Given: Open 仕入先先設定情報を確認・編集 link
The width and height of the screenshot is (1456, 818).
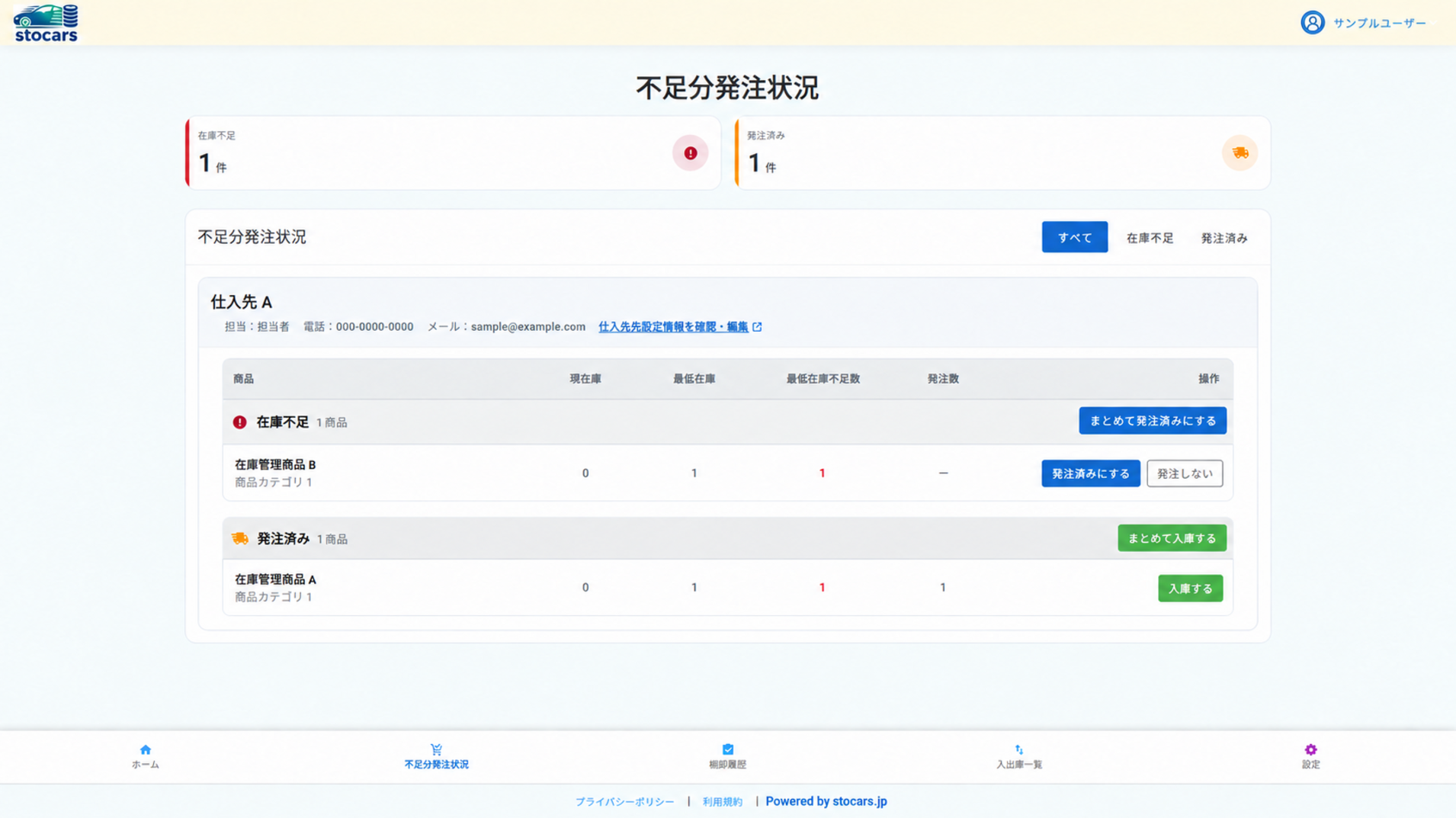Looking at the screenshot, I should click(673, 327).
